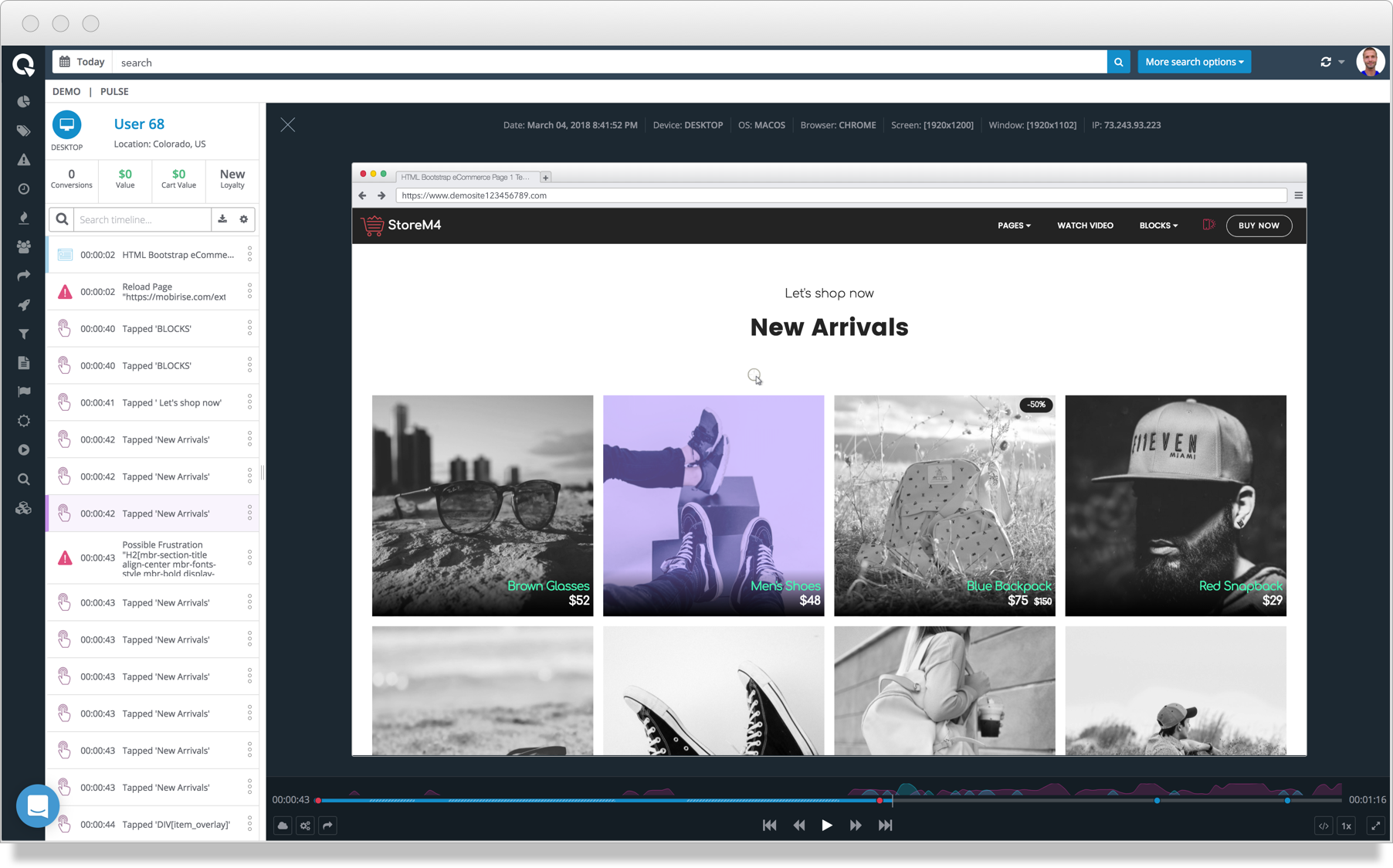Open the funnel filter icon in sidebar

(x=24, y=334)
